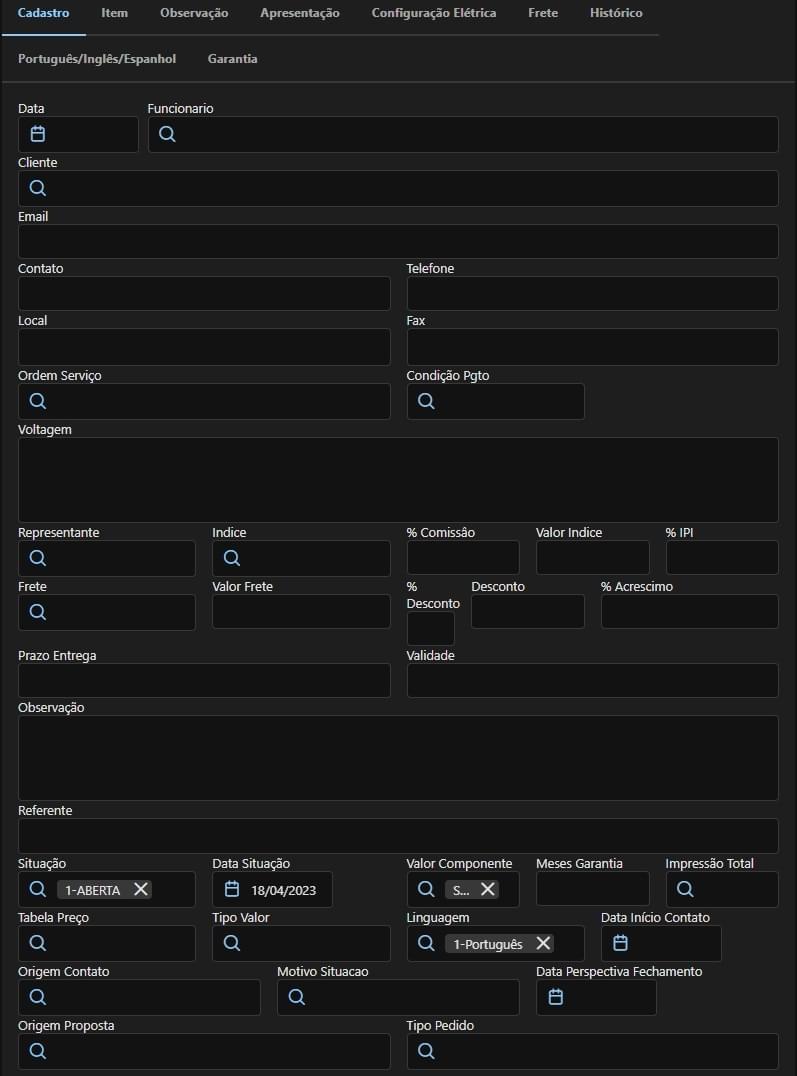Click into the Email input field
Image resolution: width=797 pixels, height=1076 pixels.
(x=398, y=241)
